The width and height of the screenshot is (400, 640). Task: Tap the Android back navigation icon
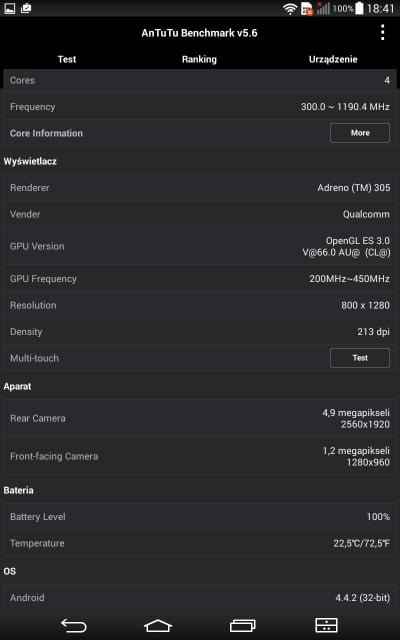click(74, 625)
